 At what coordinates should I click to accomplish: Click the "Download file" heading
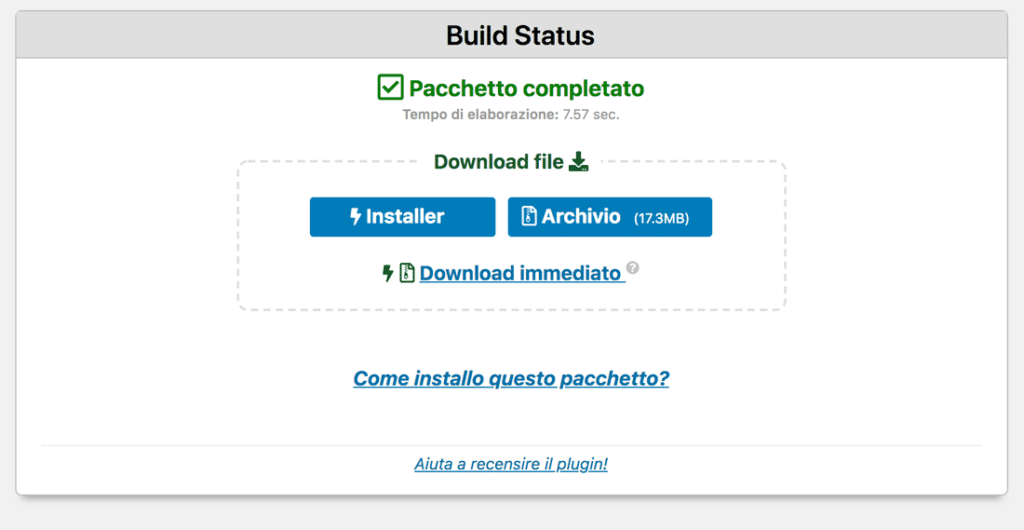coord(498,162)
